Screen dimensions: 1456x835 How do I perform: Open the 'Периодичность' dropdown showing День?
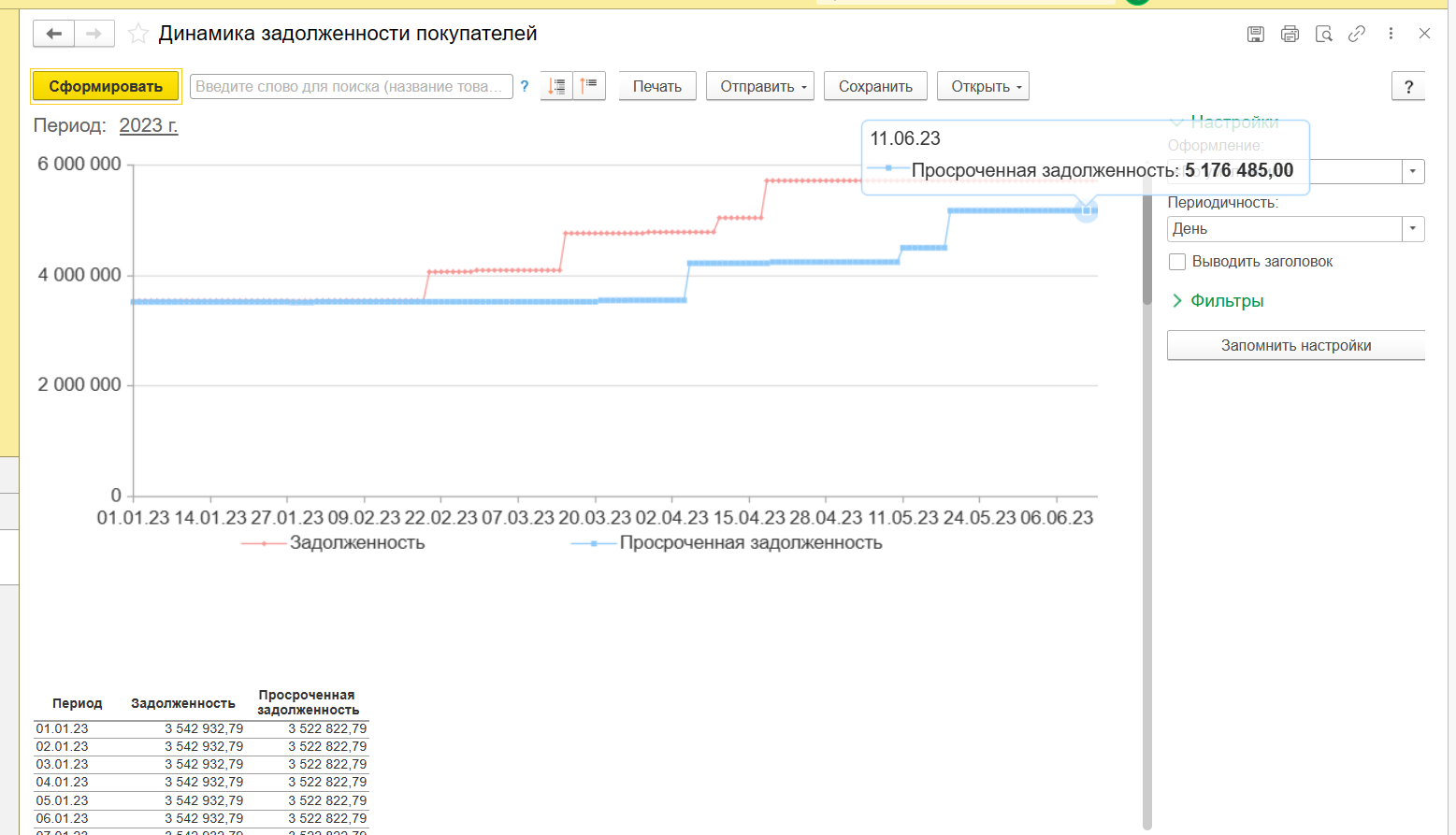pos(1412,229)
